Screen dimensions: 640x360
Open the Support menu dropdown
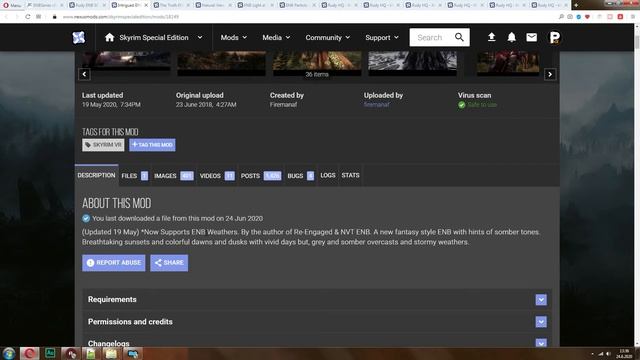point(382,38)
